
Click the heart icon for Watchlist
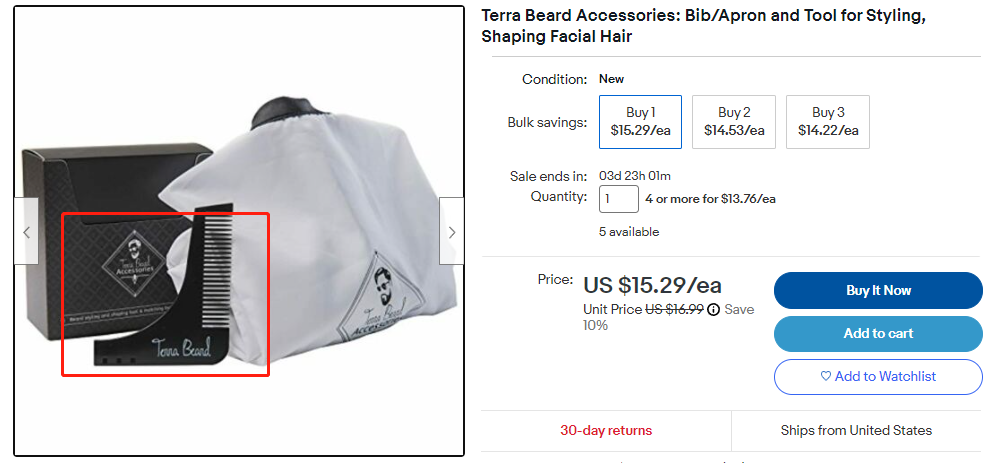point(826,377)
